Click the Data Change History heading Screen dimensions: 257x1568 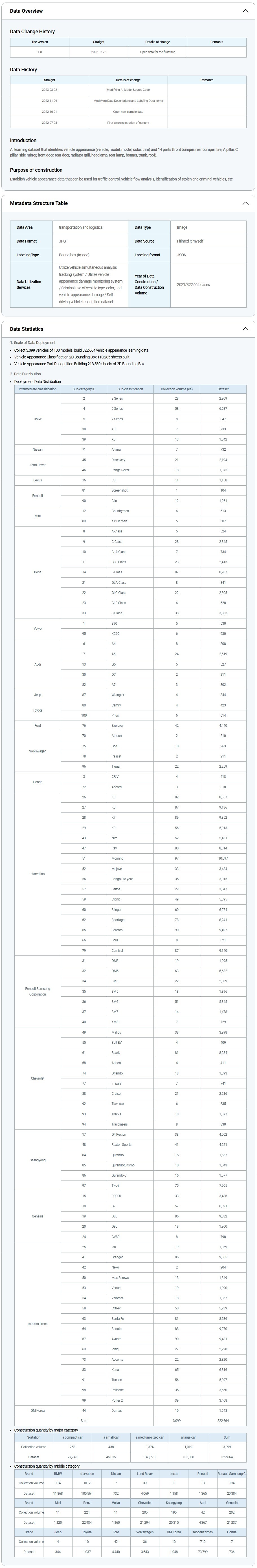click(x=32, y=32)
